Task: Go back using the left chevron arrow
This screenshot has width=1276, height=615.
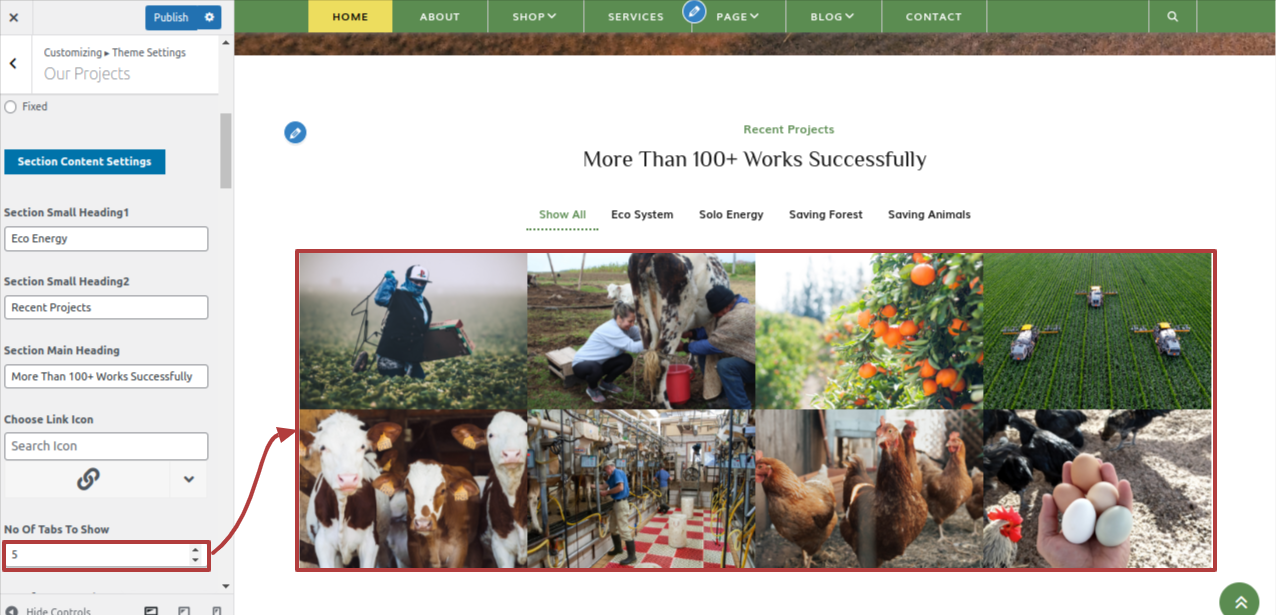Action: pyautogui.click(x=13, y=63)
